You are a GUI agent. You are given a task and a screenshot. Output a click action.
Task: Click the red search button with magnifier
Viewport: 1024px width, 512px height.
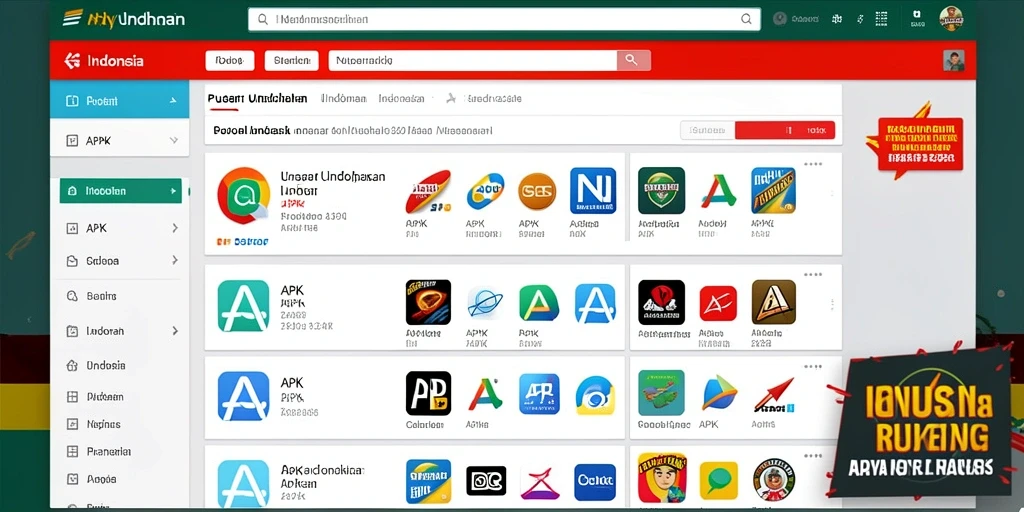pyautogui.click(x=633, y=60)
